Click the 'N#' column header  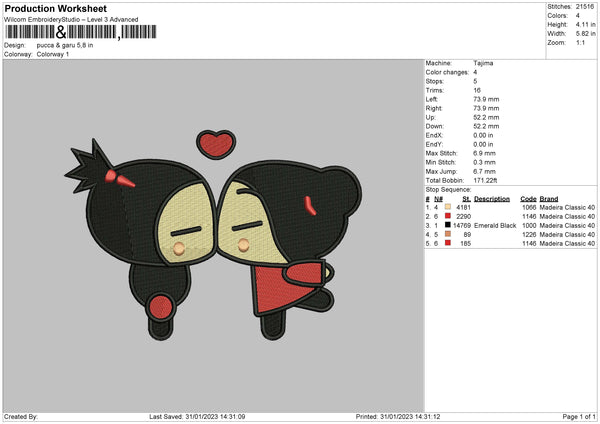pos(439,199)
